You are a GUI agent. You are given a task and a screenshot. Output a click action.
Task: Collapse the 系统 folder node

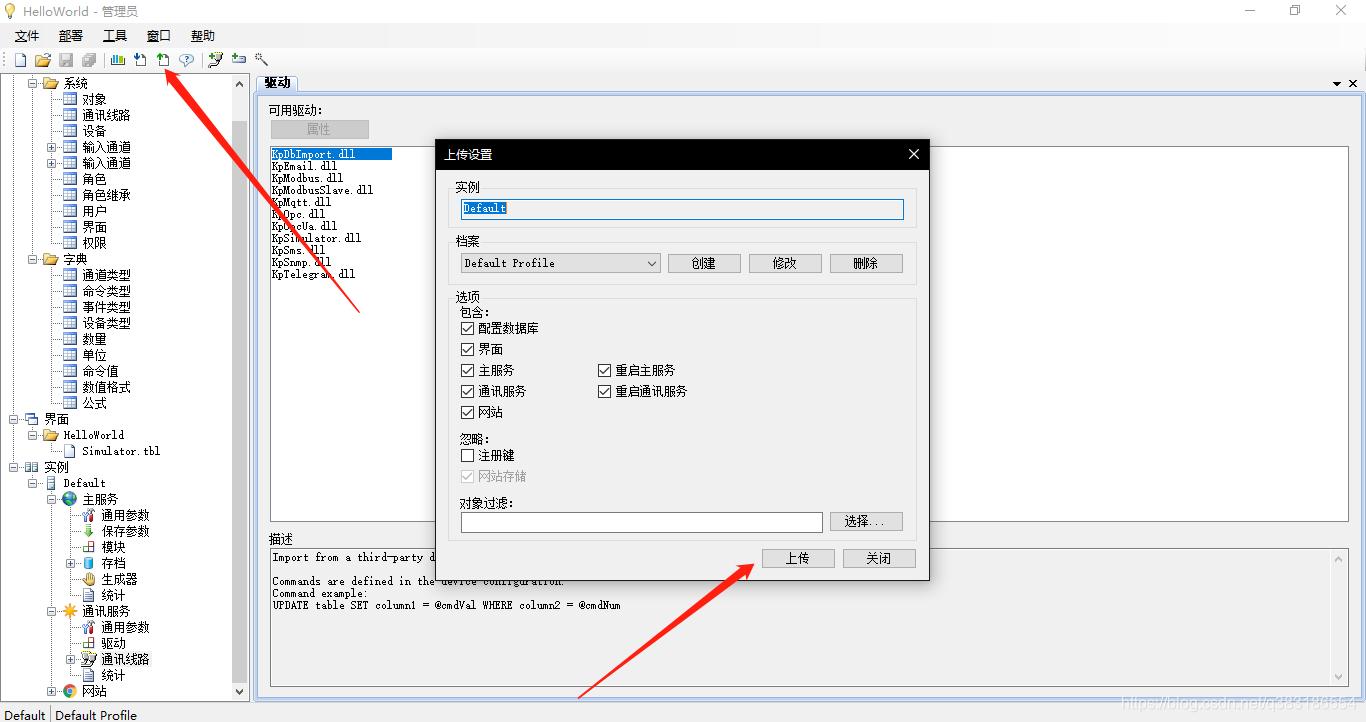click(33, 83)
